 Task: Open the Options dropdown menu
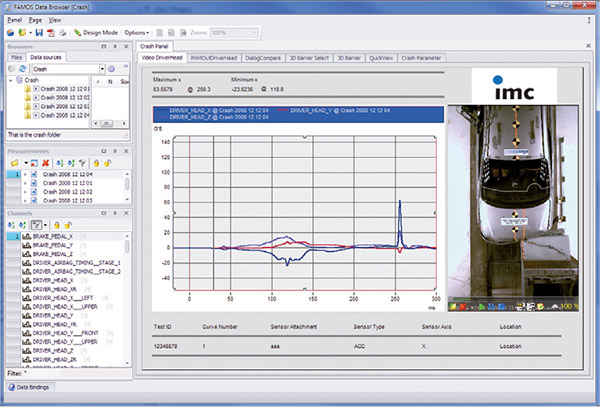pyautogui.click(x=138, y=32)
